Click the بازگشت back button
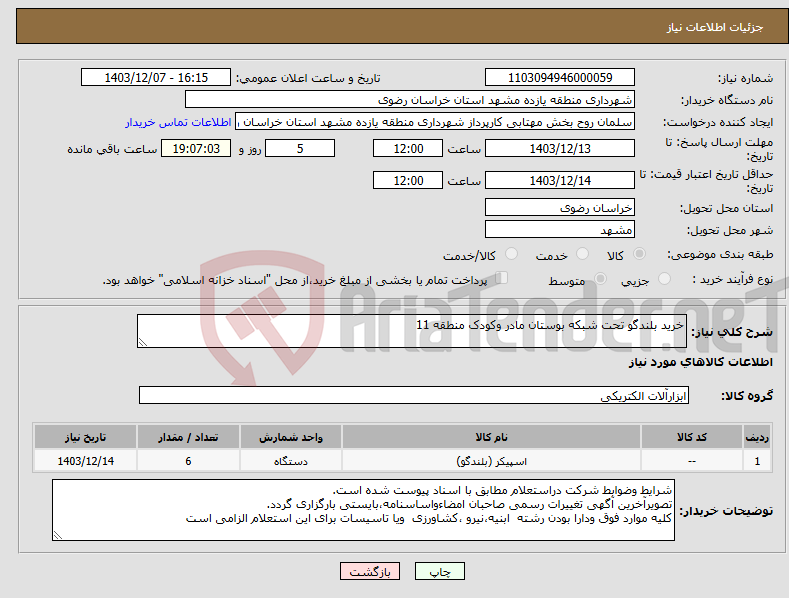Screen dimensions: 789x598 370,571
